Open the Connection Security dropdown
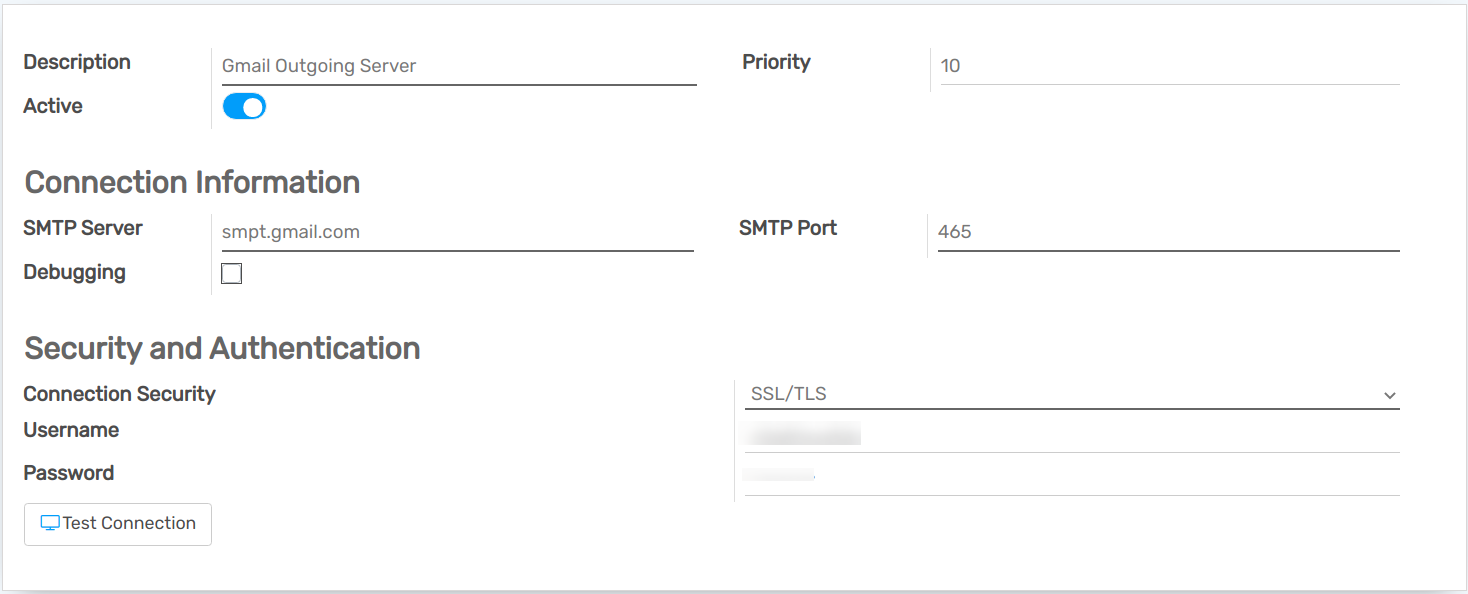The image size is (1468, 594). (x=1070, y=394)
